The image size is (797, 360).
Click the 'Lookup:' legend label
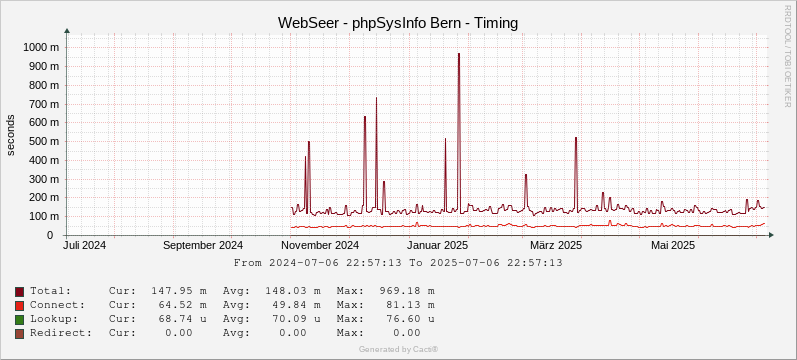(54, 319)
